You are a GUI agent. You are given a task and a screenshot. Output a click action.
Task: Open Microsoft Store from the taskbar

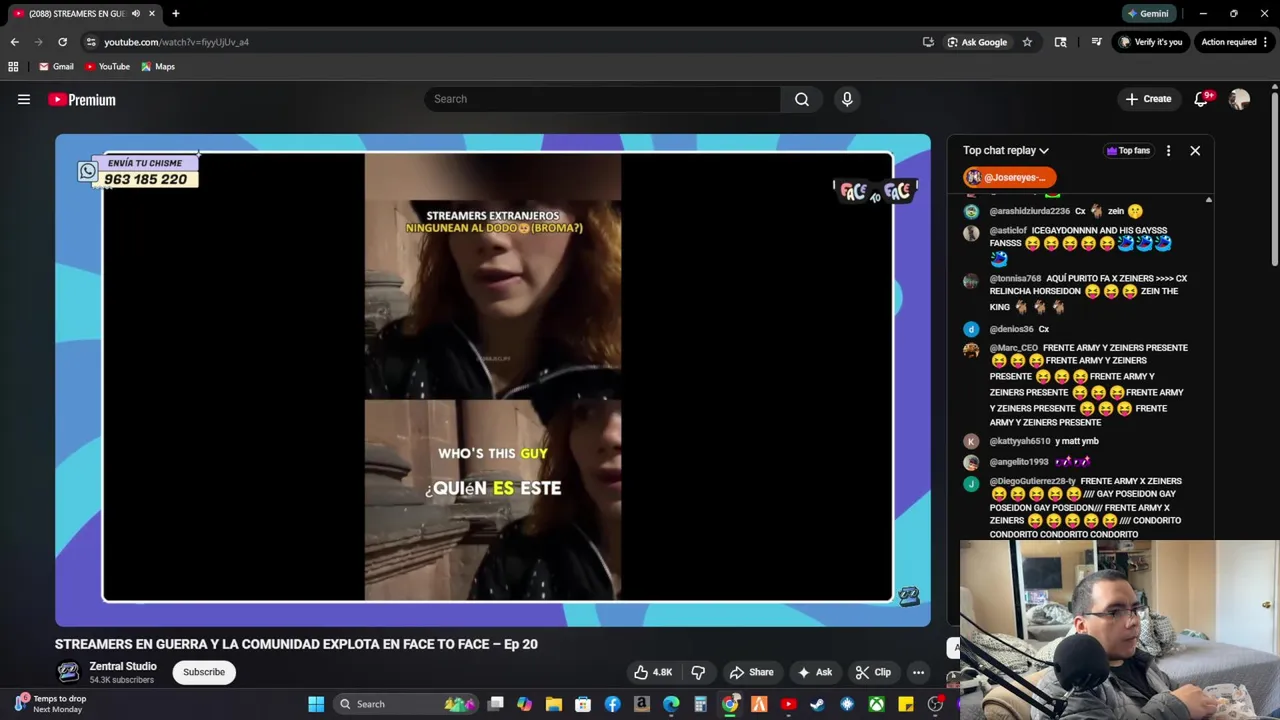pos(583,704)
